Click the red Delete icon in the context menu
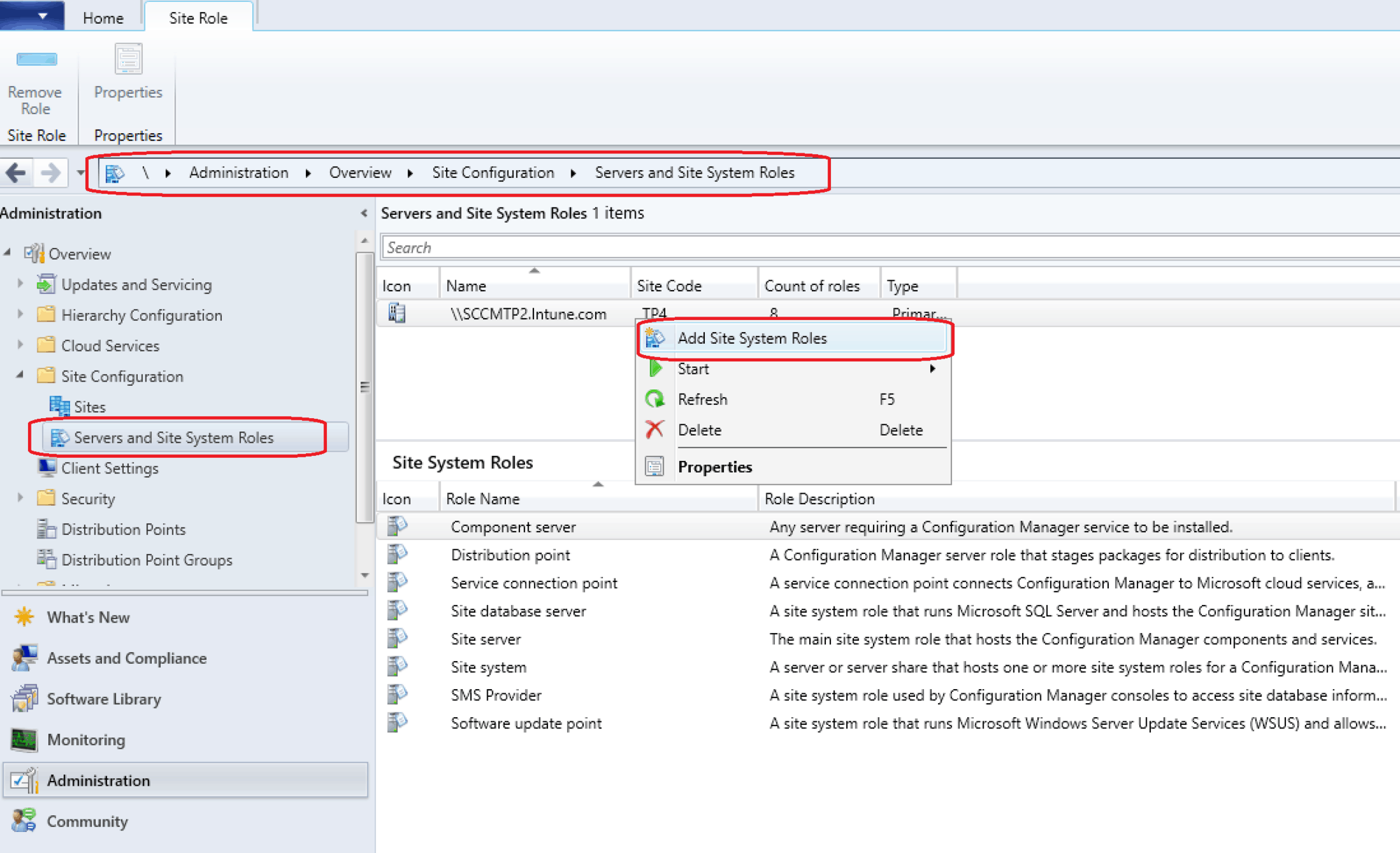The image size is (1400, 853). 655,429
